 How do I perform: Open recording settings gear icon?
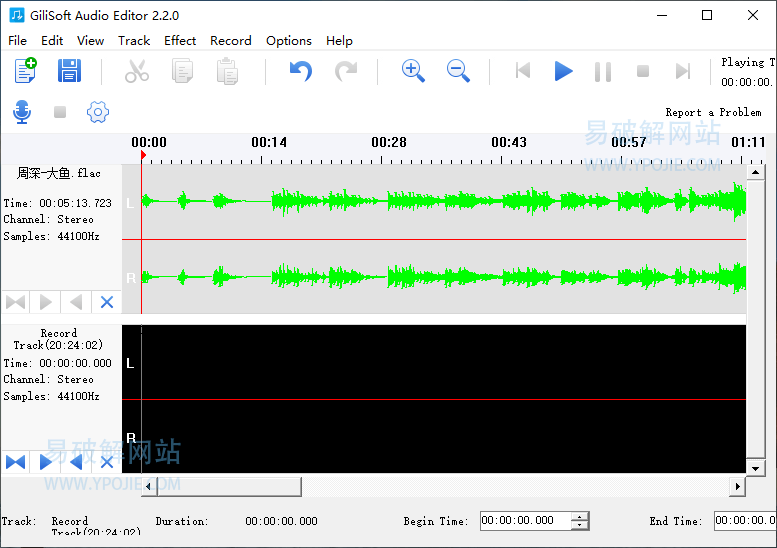(x=97, y=112)
